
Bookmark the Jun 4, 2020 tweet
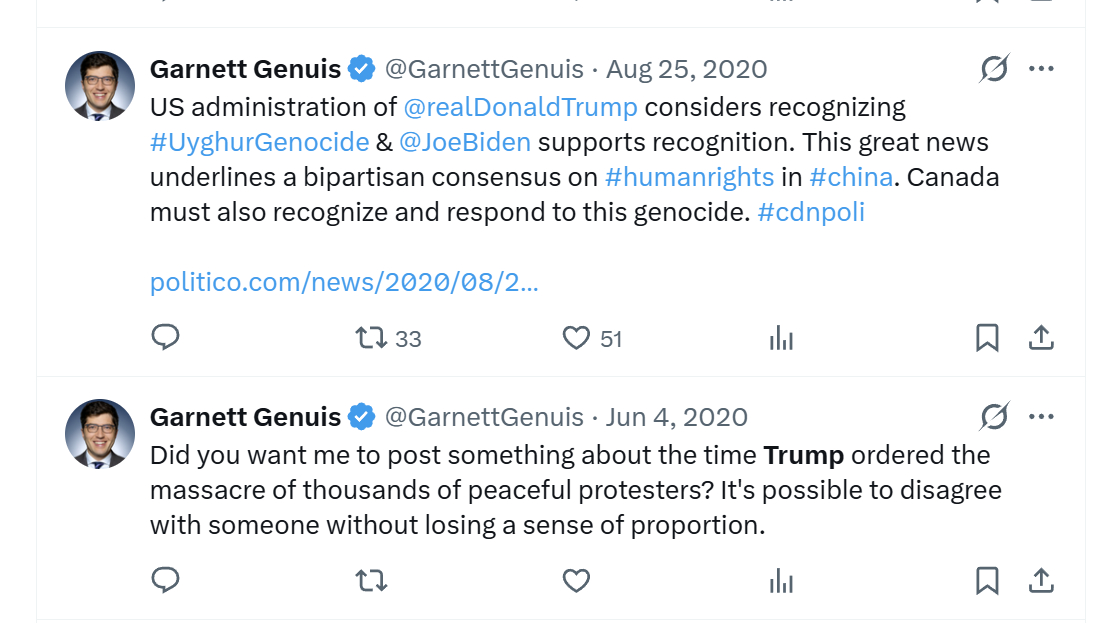click(x=987, y=580)
